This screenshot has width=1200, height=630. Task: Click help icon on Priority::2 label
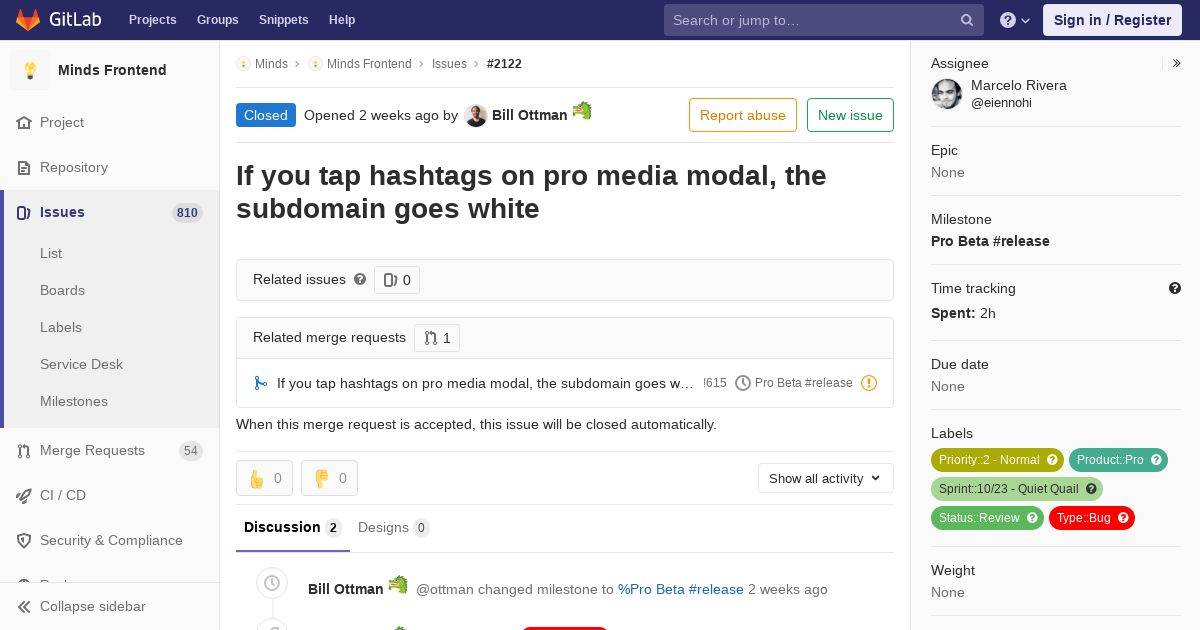pos(1052,460)
